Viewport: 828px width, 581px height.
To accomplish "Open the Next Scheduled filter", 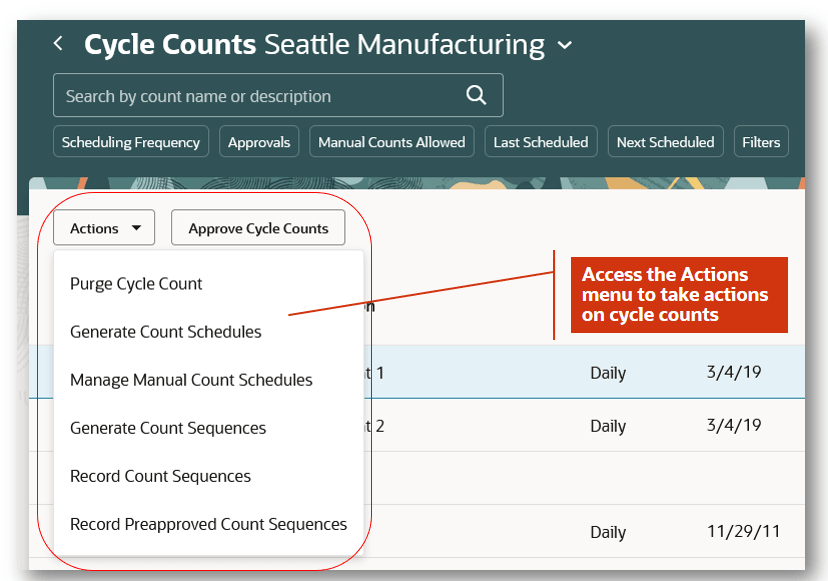I will pyautogui.click(x=665, y=142).
